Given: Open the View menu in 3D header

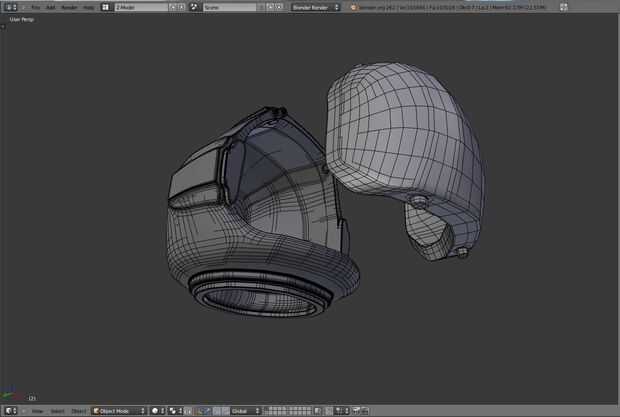Looking at the screenshot, I should tap(37, 410).
